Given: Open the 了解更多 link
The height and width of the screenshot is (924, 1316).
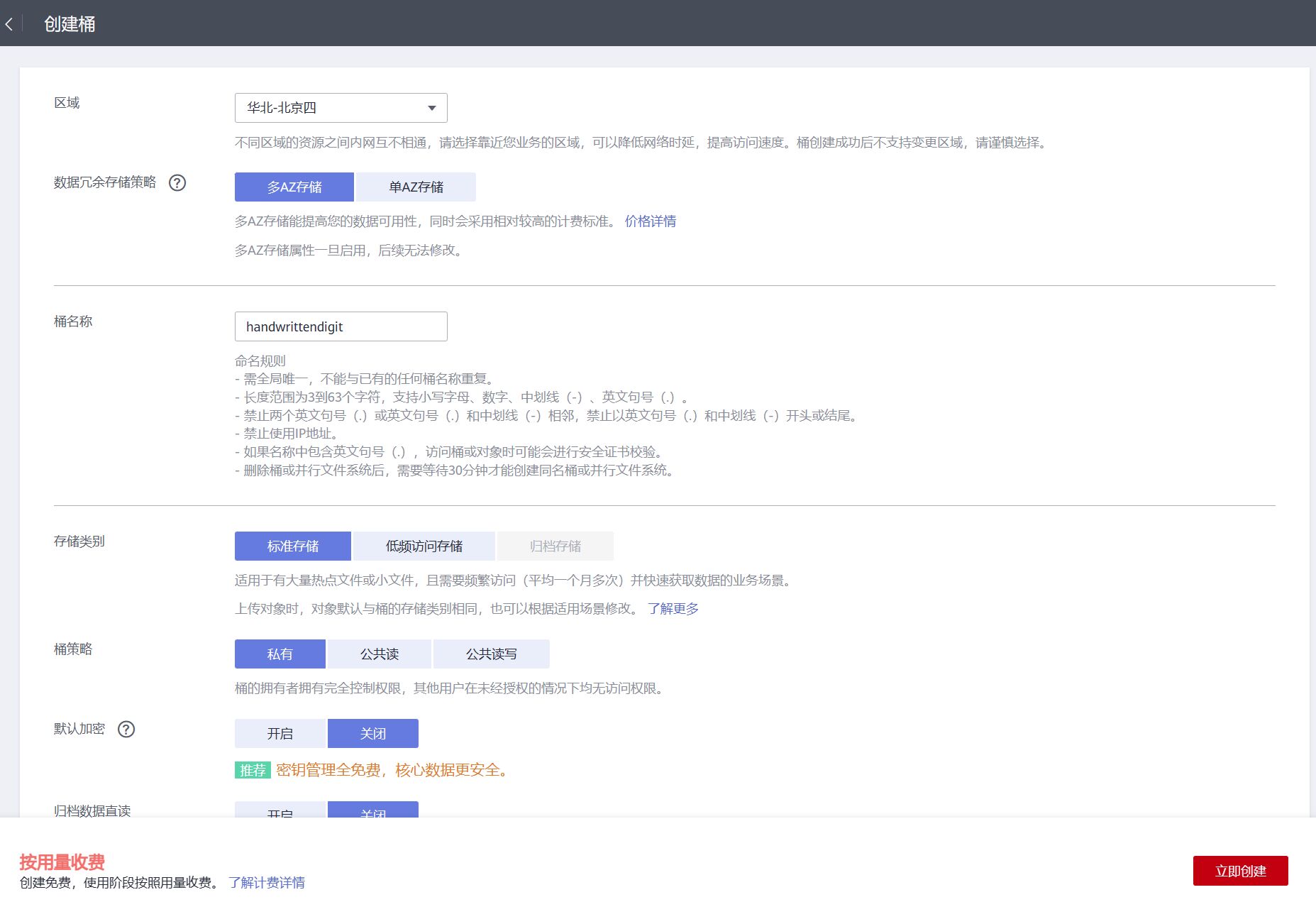Looking at the screenshot, I should 673,609.
